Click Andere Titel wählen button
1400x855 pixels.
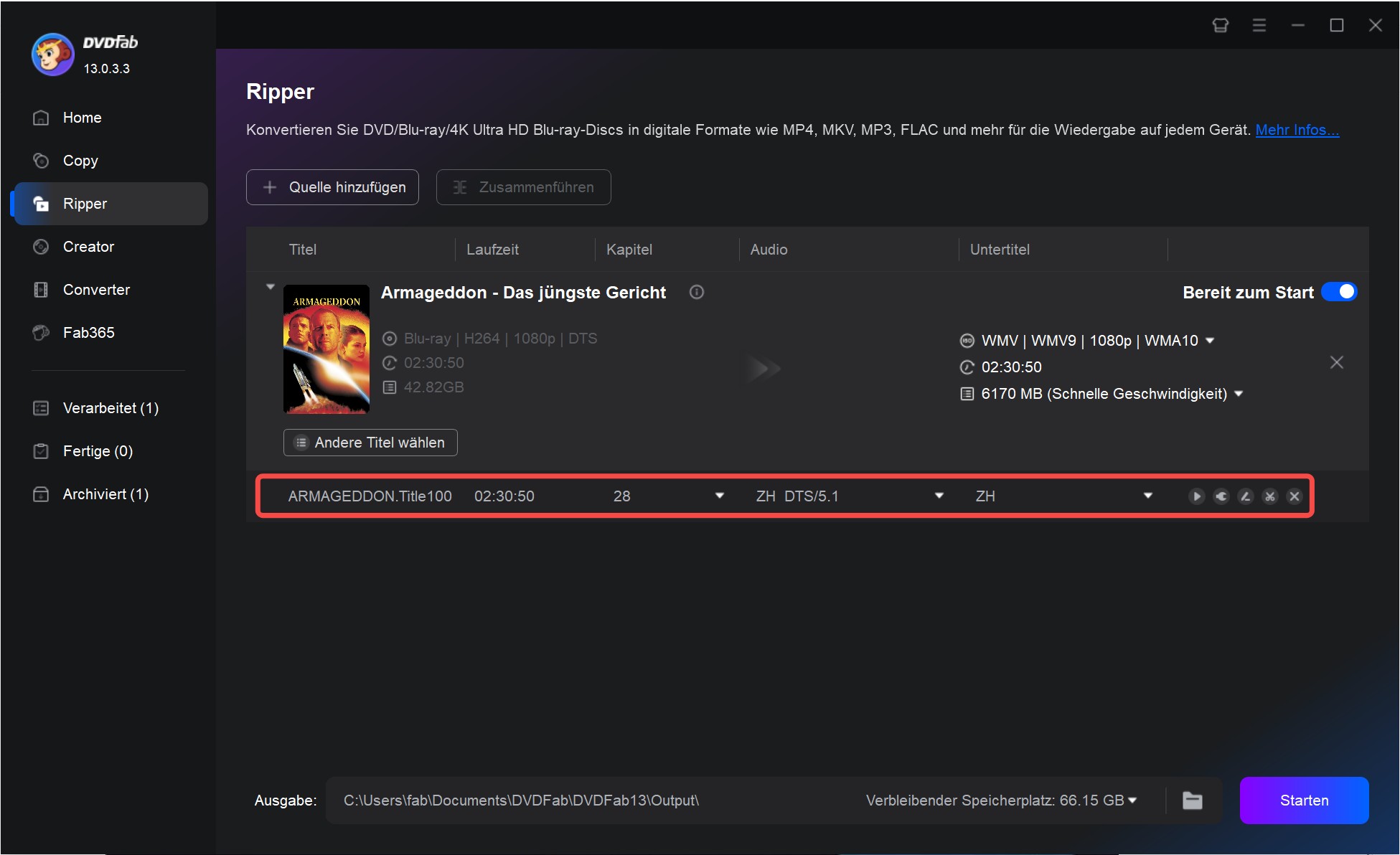point(370,443)
